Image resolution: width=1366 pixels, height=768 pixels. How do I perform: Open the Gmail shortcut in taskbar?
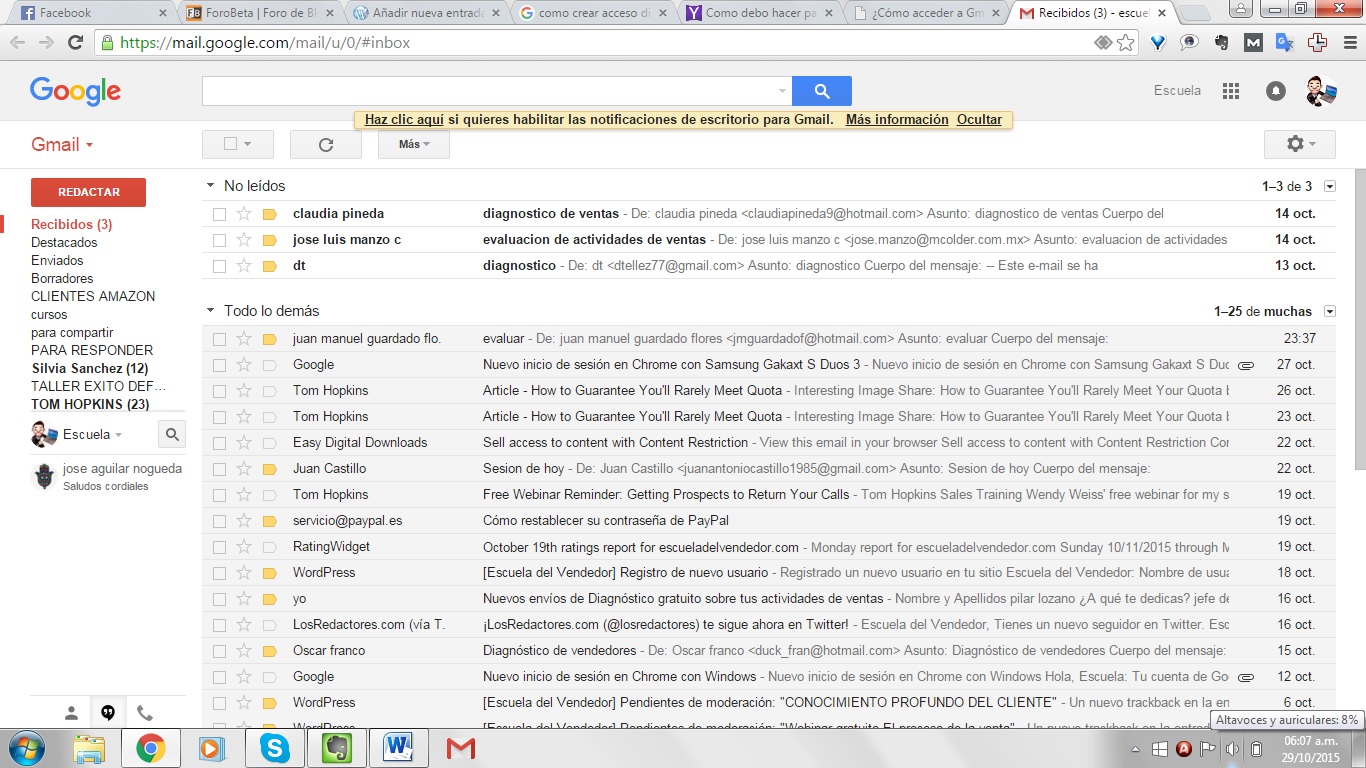[x=460, y=748]
